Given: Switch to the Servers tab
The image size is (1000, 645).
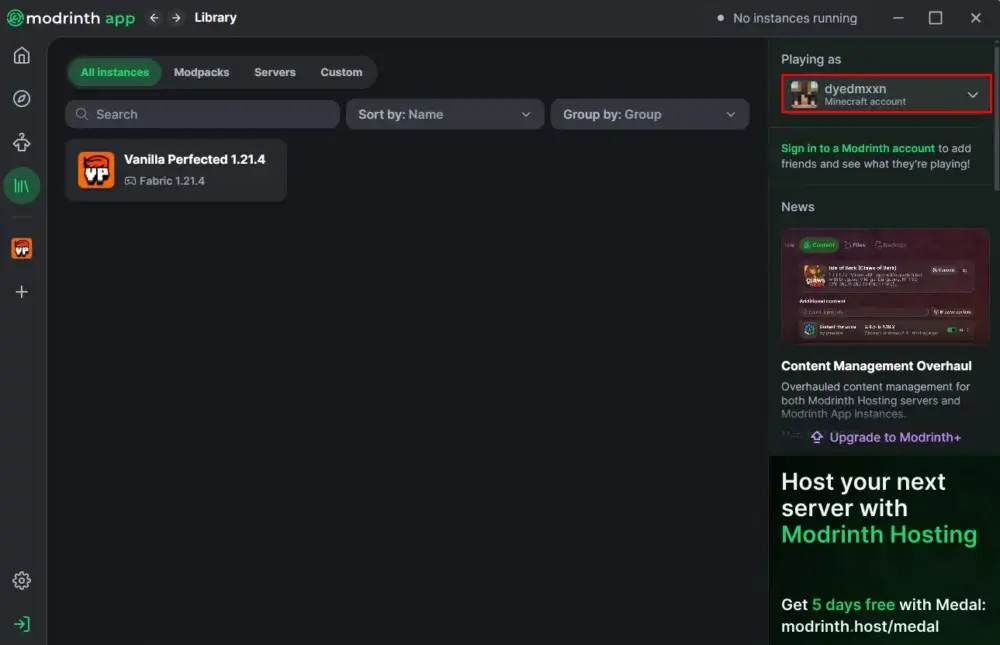Looking at the screenshot, I should (274, 72).
